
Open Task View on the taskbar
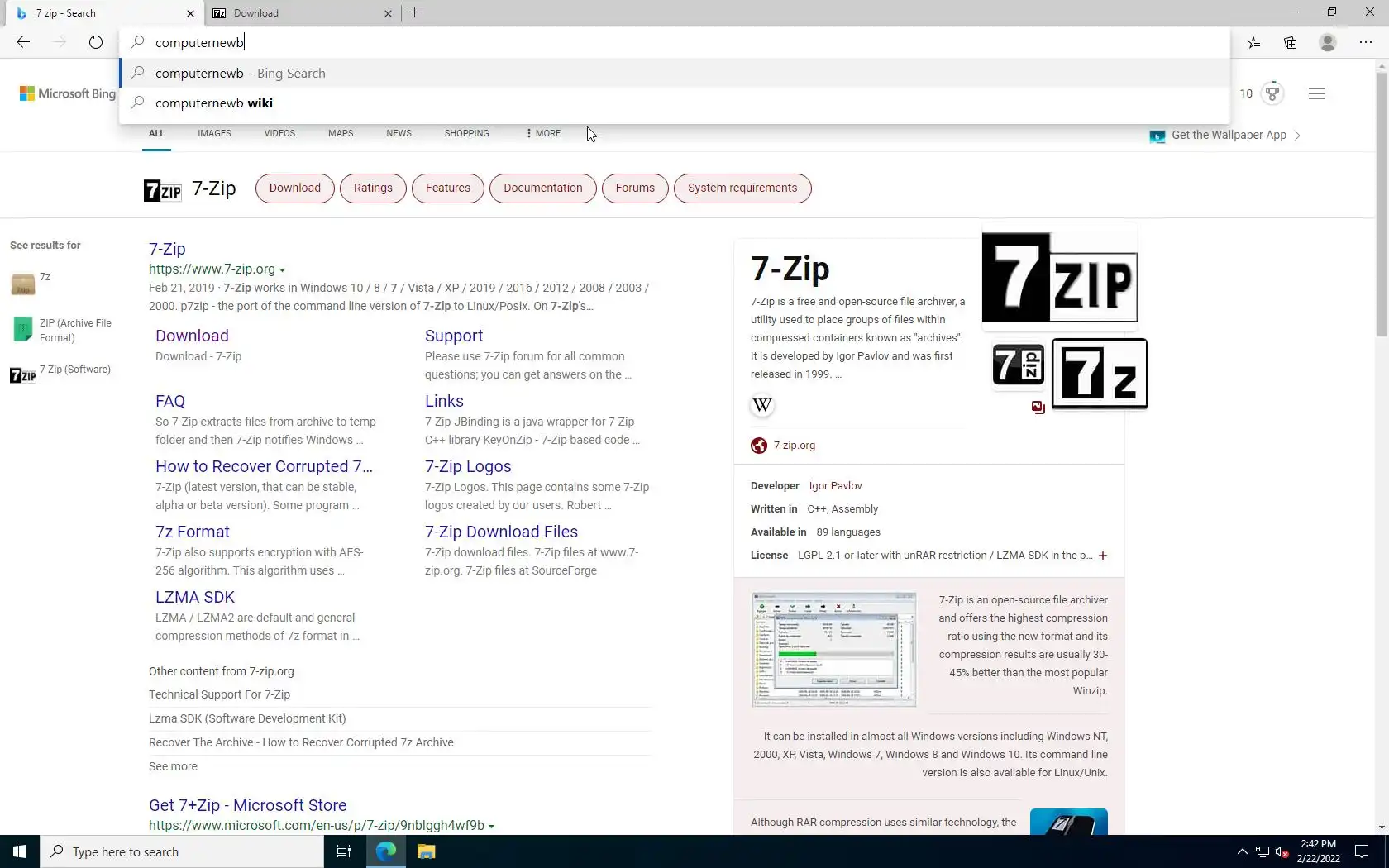coord(344,851)
